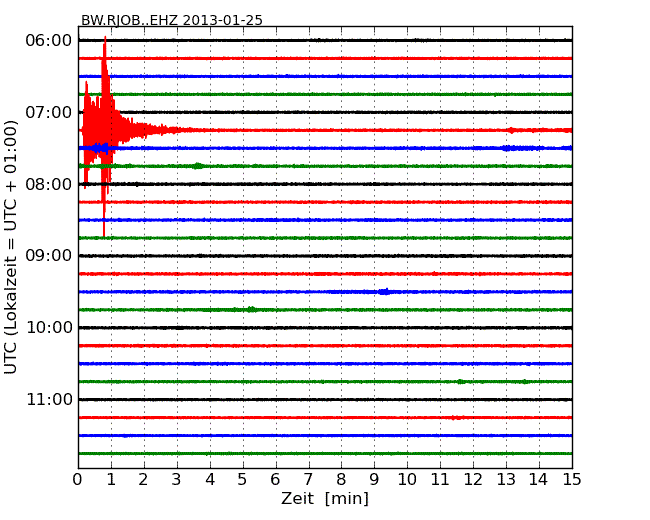Image resolution: width=650 pixels, height=520 pixels.
Task: Click the 07:00 time label
Action: pos(49,112)
